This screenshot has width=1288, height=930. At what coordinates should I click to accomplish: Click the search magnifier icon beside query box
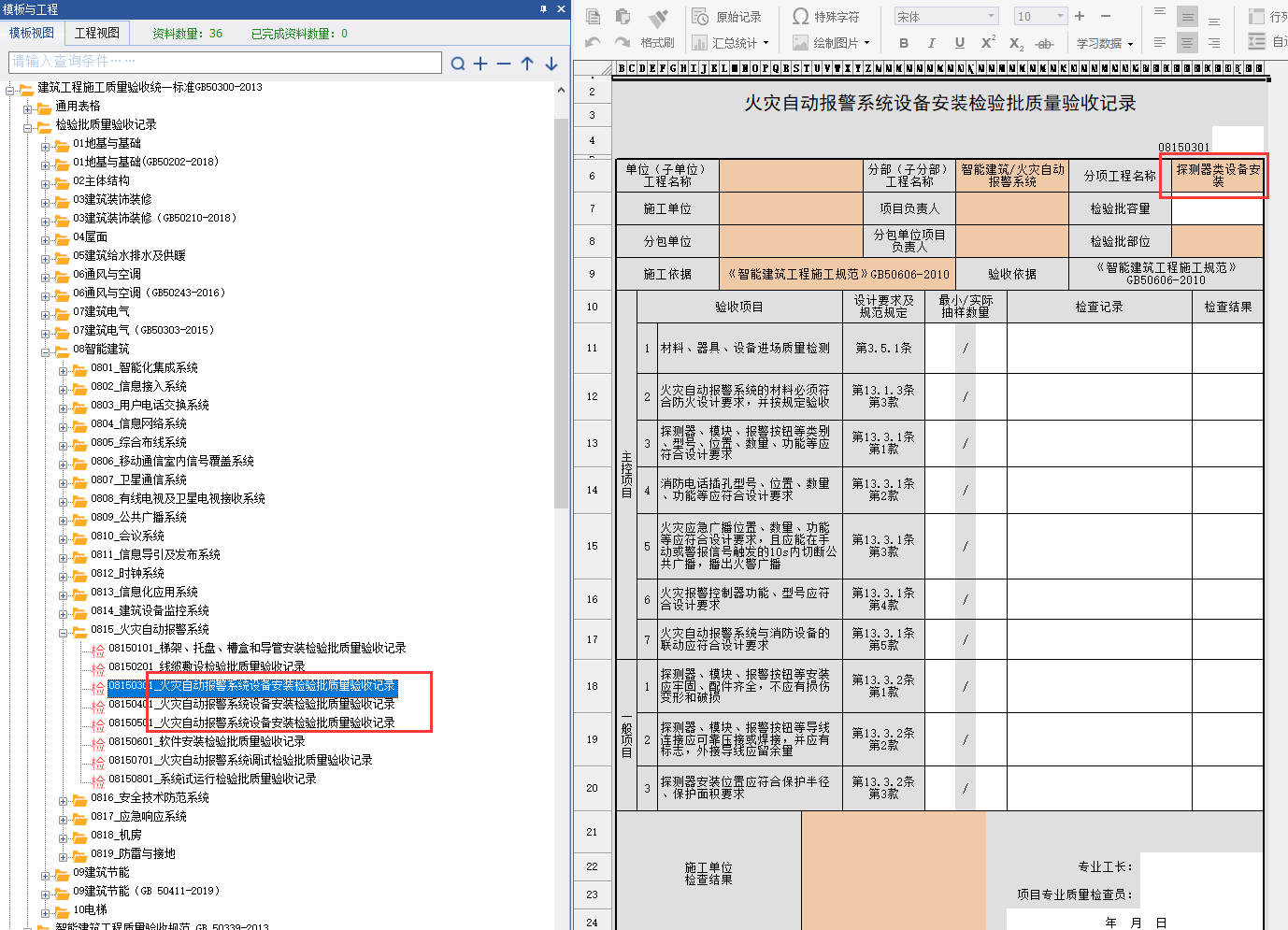click(x=458, y=64)
